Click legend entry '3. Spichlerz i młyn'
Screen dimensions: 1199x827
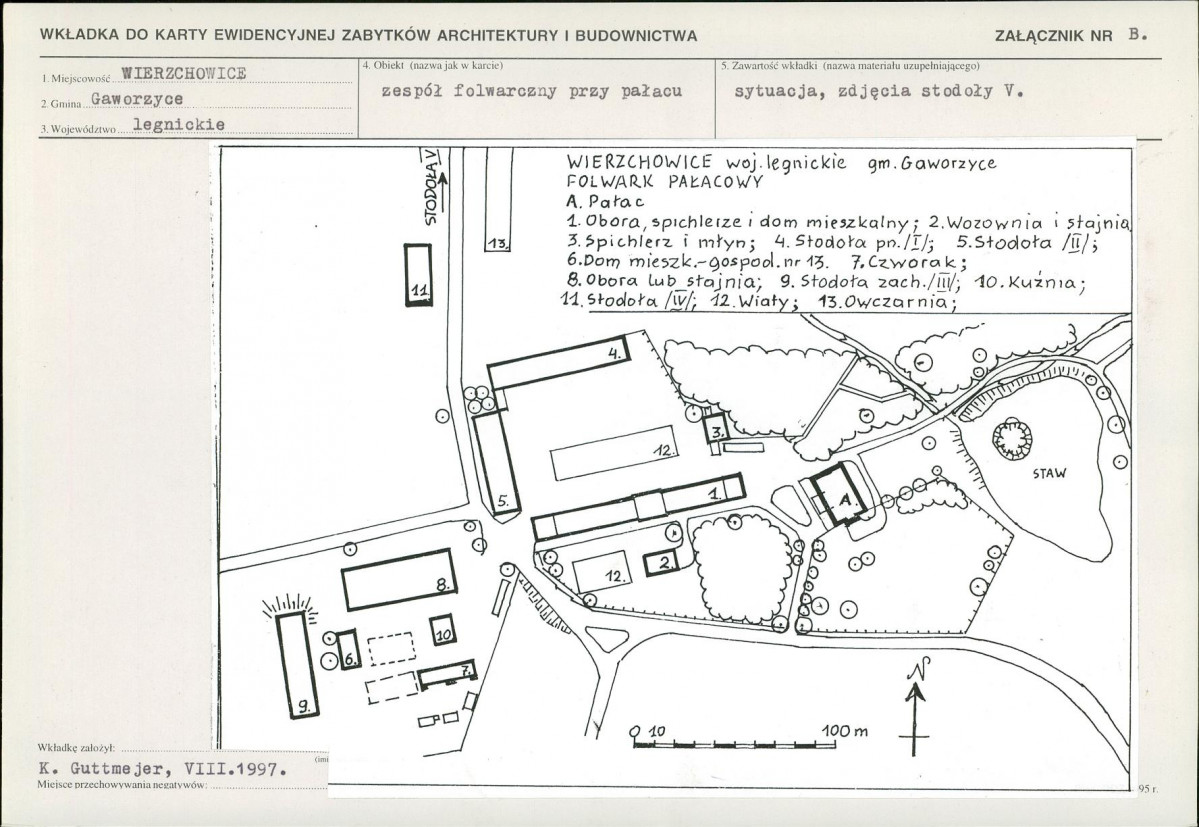click(661, 242)
